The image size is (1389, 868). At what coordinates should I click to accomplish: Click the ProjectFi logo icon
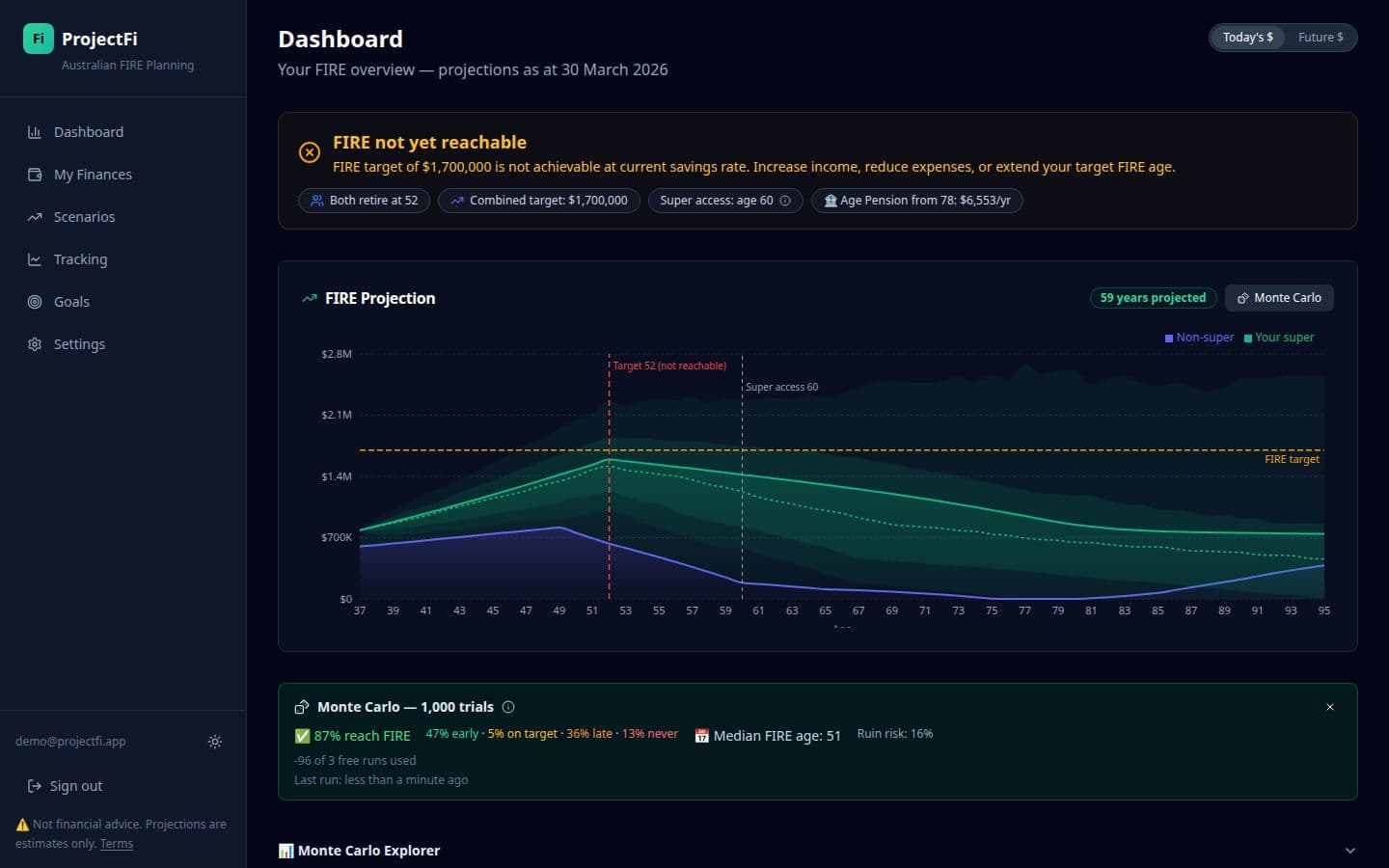coord(38,38)
